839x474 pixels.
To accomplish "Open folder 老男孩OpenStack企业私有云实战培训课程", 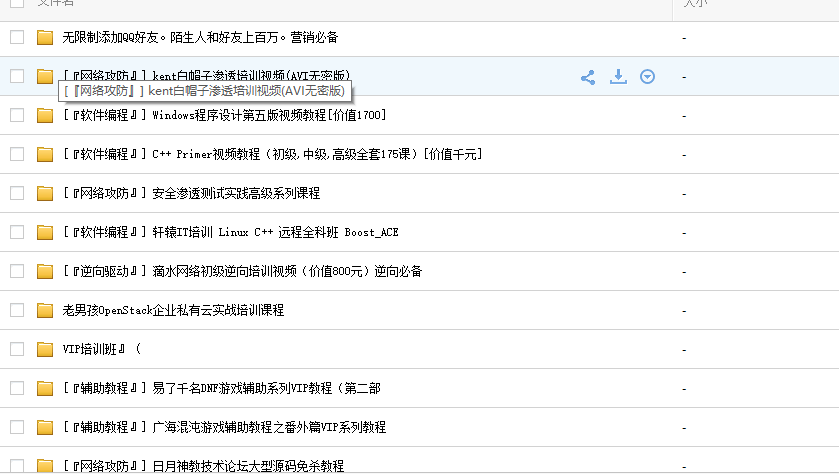I will point(173,310).
